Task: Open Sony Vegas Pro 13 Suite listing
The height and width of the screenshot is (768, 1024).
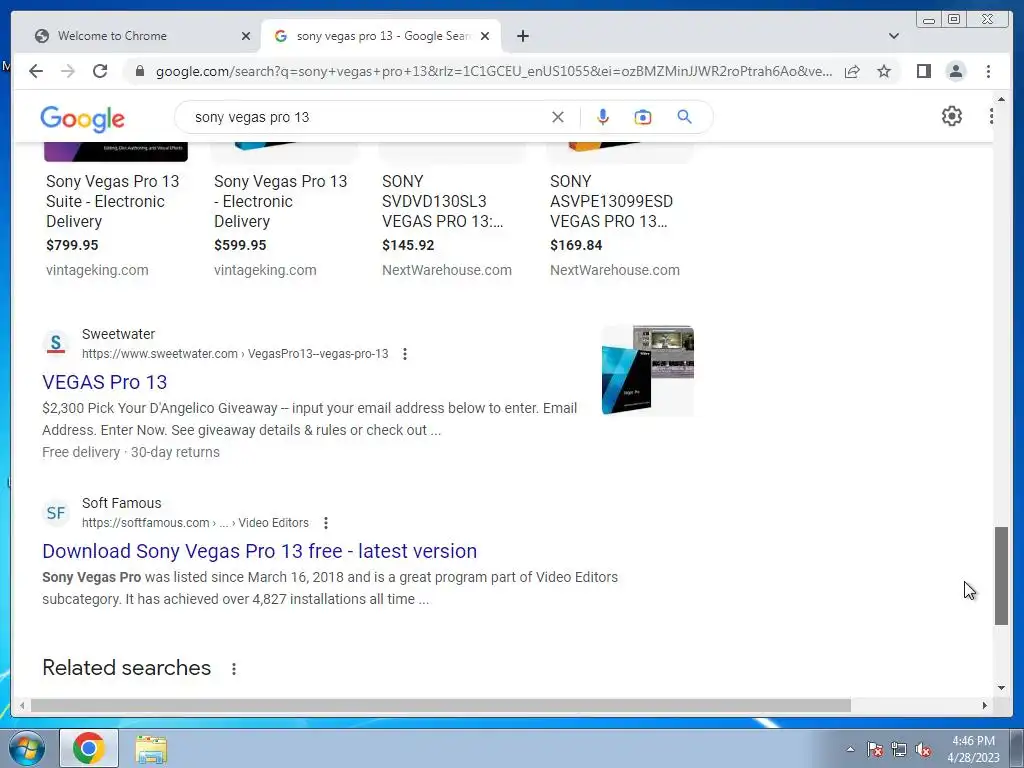Action: pos(112,201)
